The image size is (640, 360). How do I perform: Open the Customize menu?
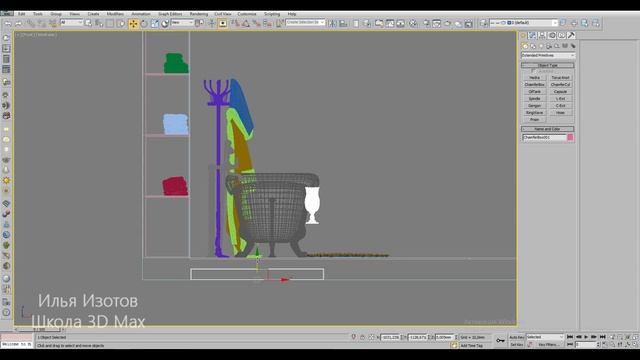[247, 14]
